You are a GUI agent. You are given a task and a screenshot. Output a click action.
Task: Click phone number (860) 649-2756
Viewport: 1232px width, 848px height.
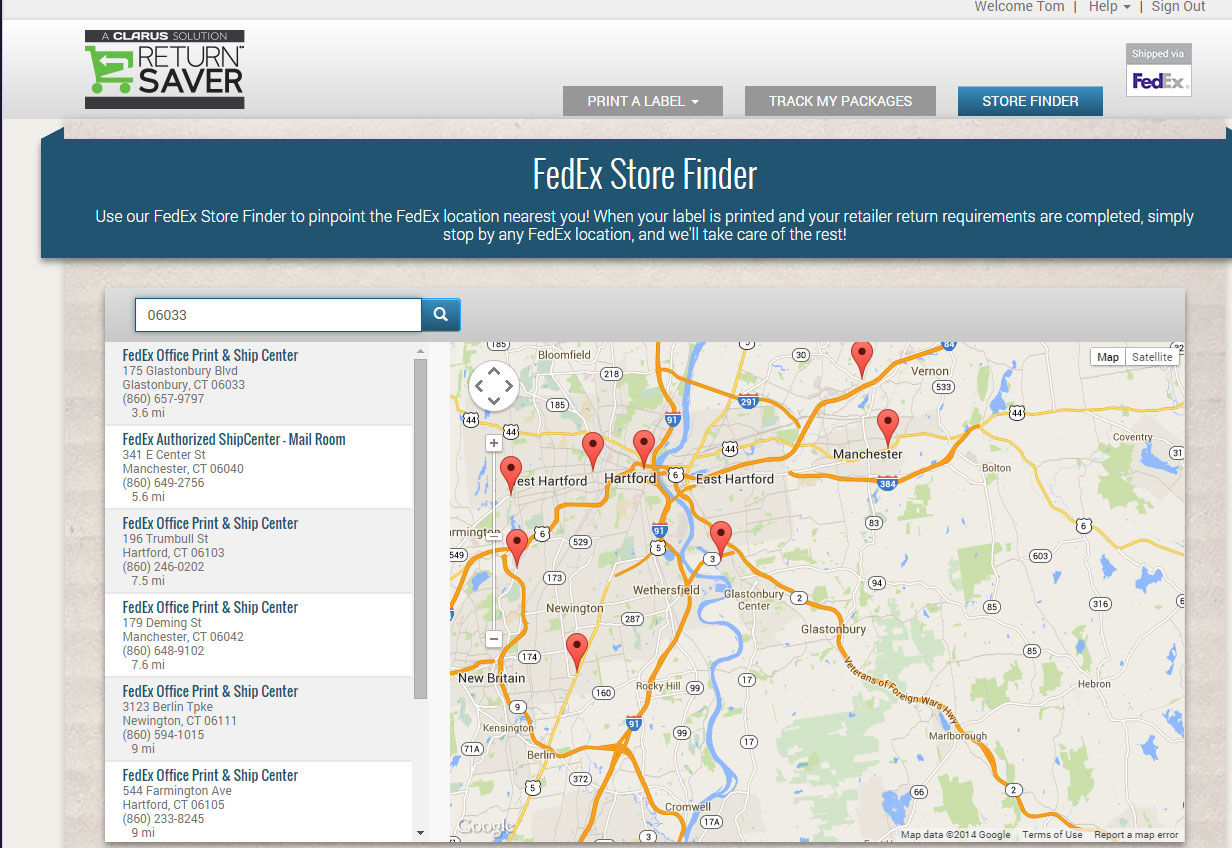coord(163,483)
